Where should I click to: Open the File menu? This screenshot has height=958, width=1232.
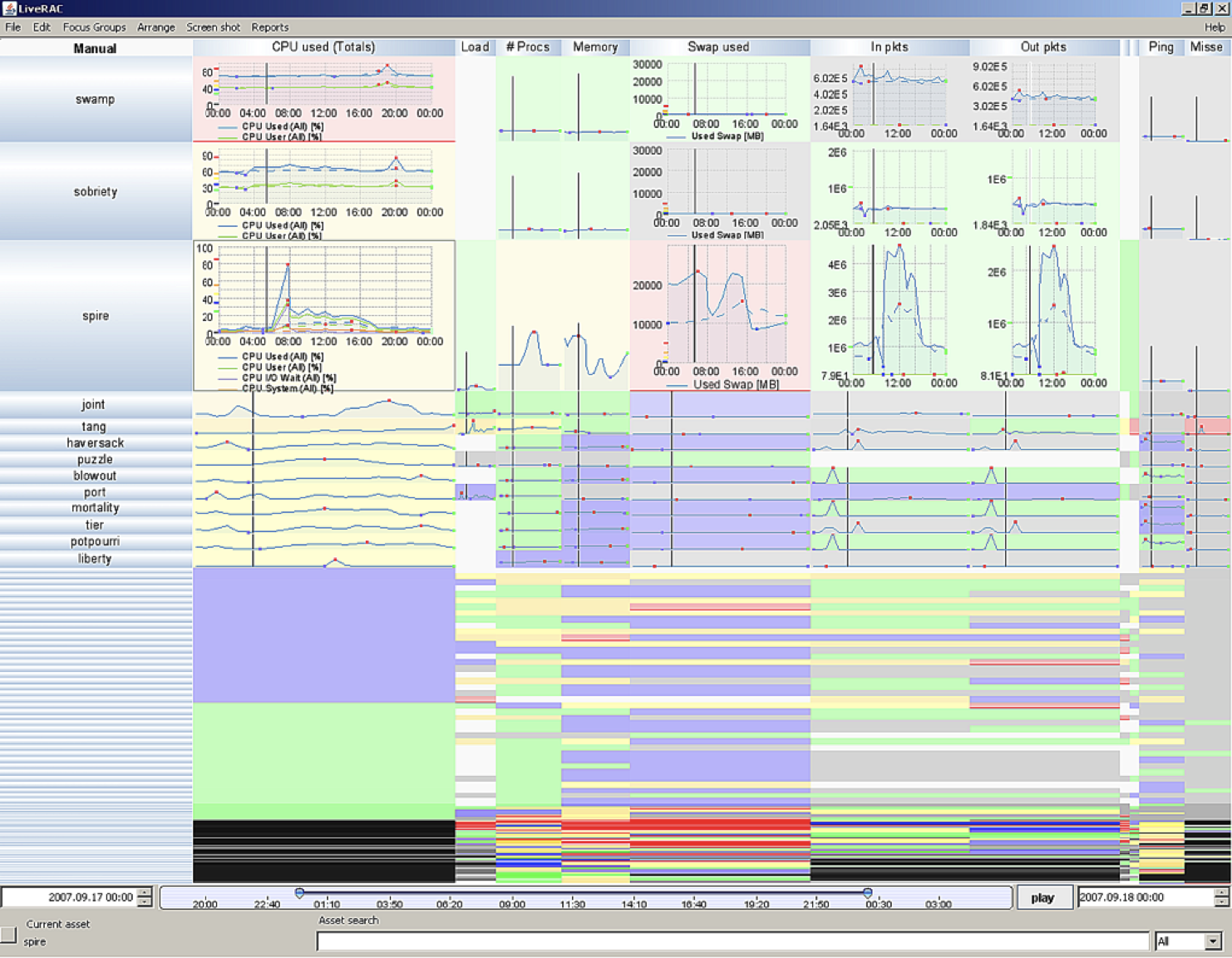[12, 27]
